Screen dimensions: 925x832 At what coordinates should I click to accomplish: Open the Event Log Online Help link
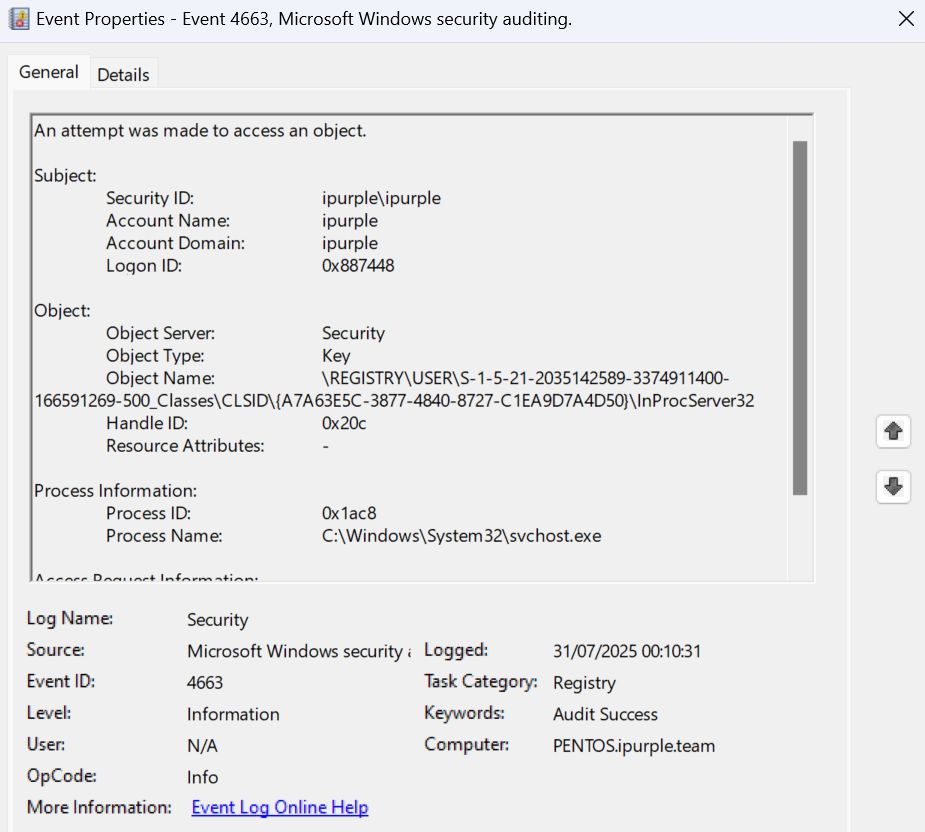click(279, 807)
